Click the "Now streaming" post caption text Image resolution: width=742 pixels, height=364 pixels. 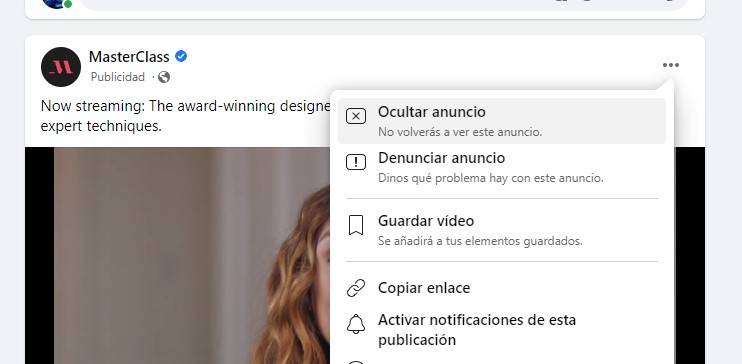tap(185, 116)
